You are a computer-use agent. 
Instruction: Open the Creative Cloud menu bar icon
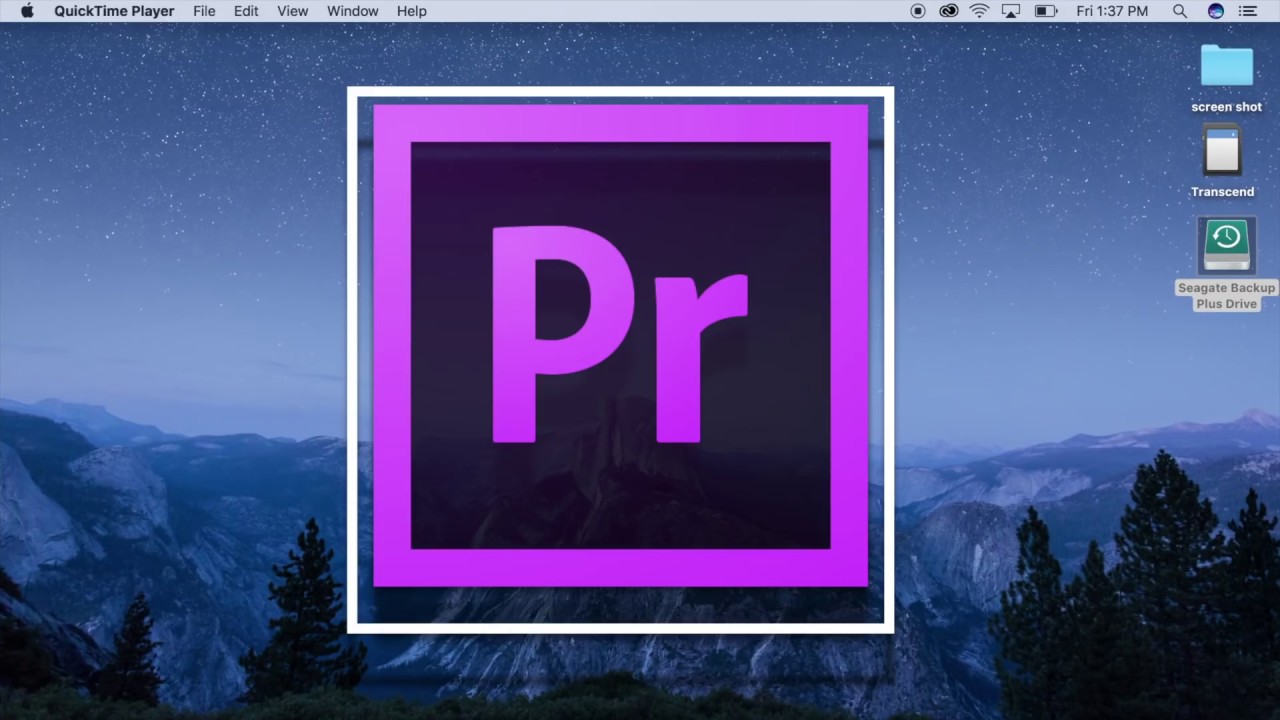point(948,11)
